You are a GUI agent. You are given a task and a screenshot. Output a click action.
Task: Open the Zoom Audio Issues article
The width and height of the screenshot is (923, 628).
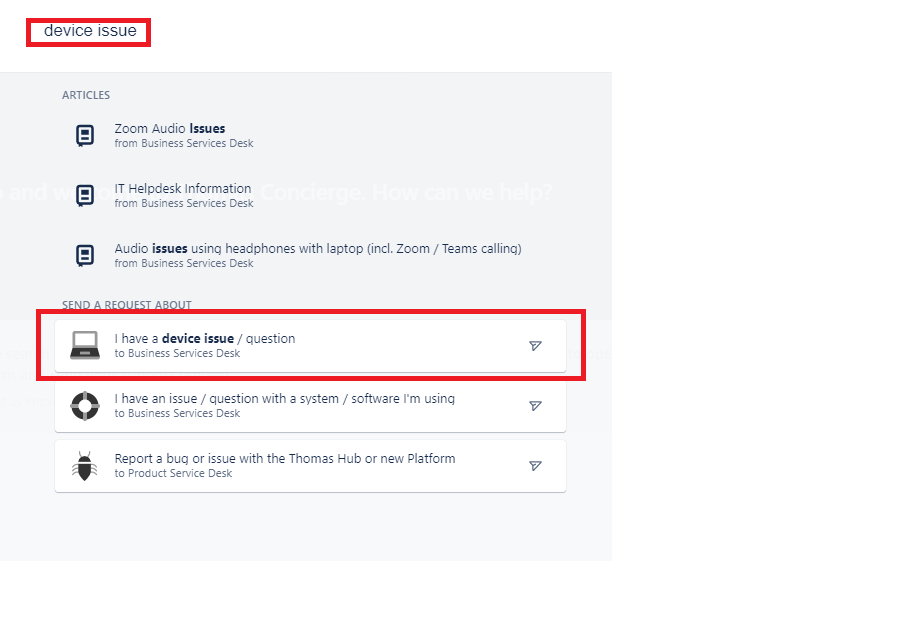pos(170,128)
